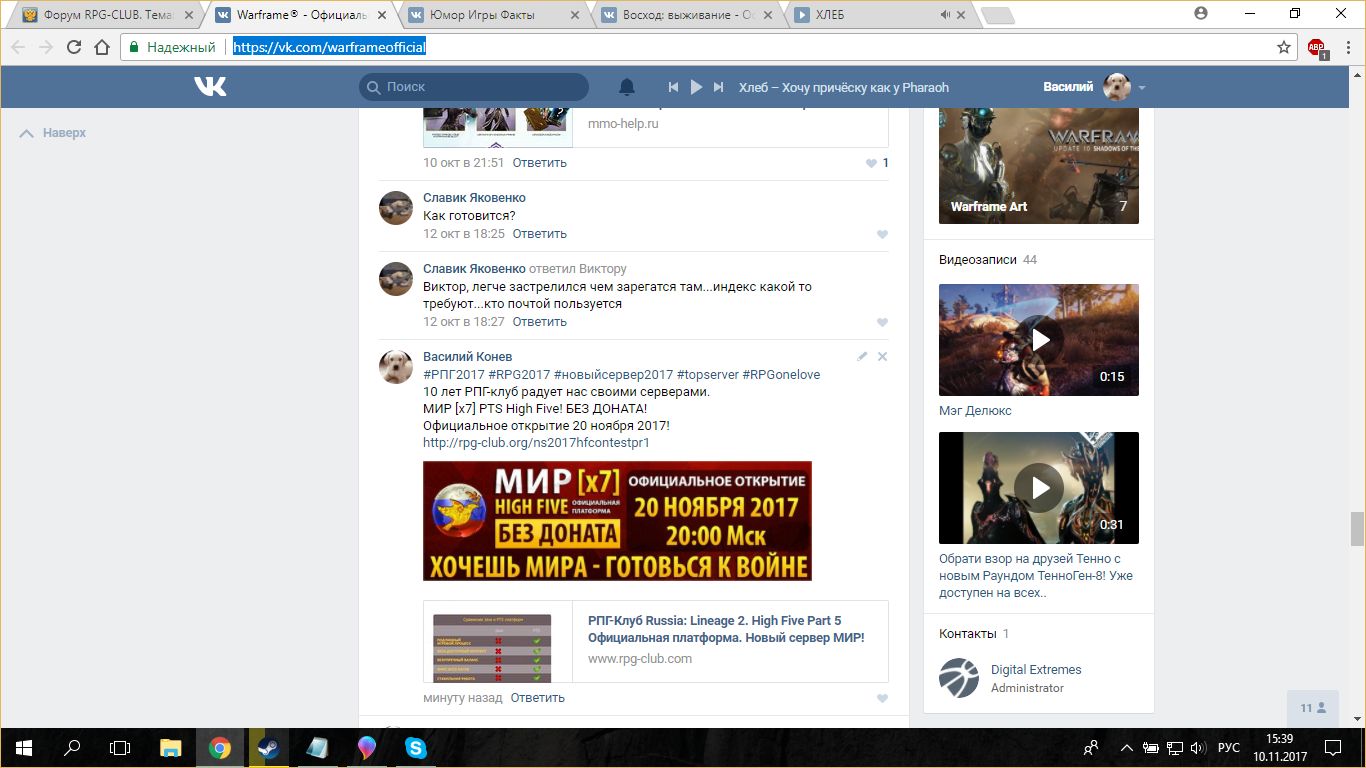Image resolution: width=1366 pixels, height=768 pixels.
Task: Reply to the 12 окт 18:25 comment
Action: (x=539, y=234)
